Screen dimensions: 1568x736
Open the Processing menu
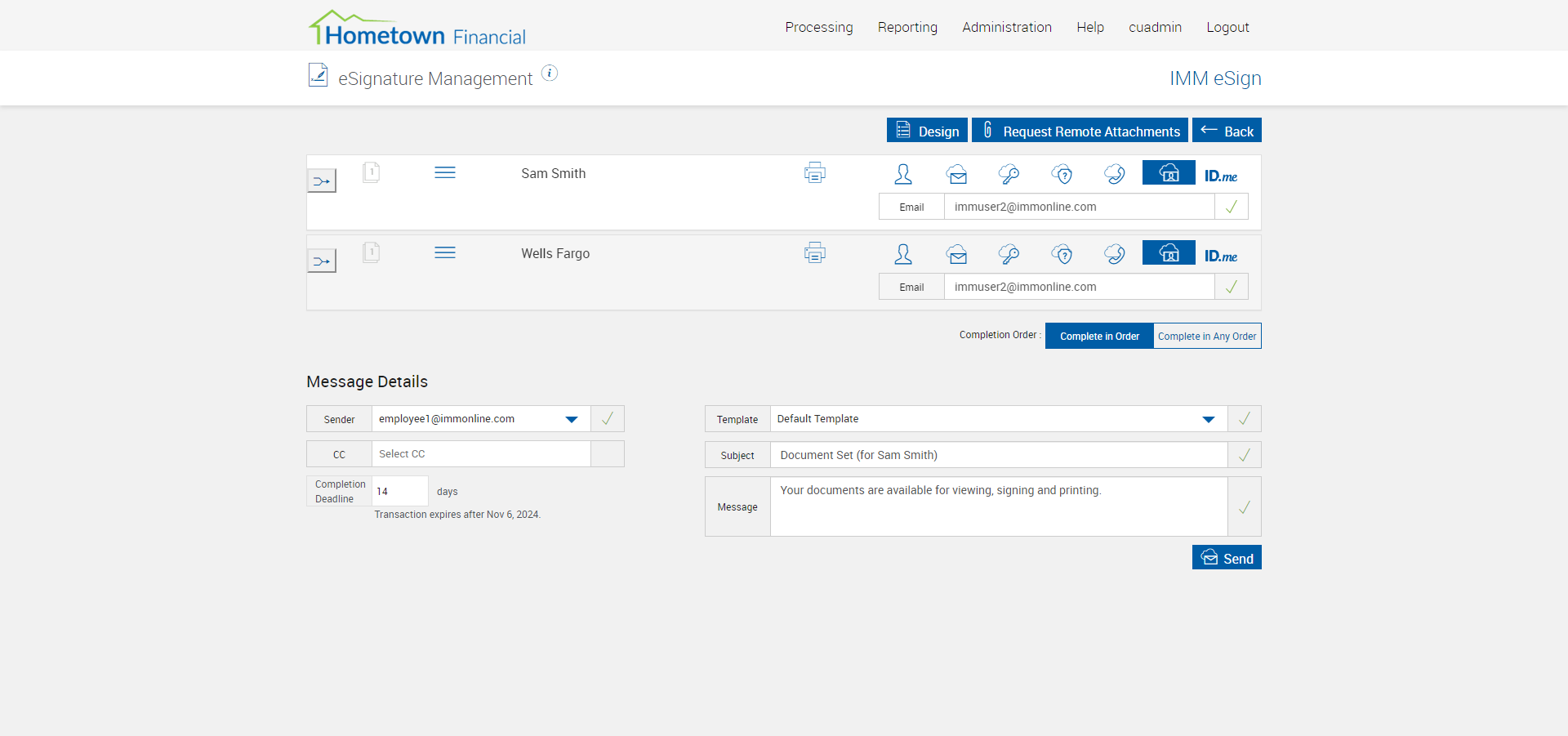pos(819,27)
